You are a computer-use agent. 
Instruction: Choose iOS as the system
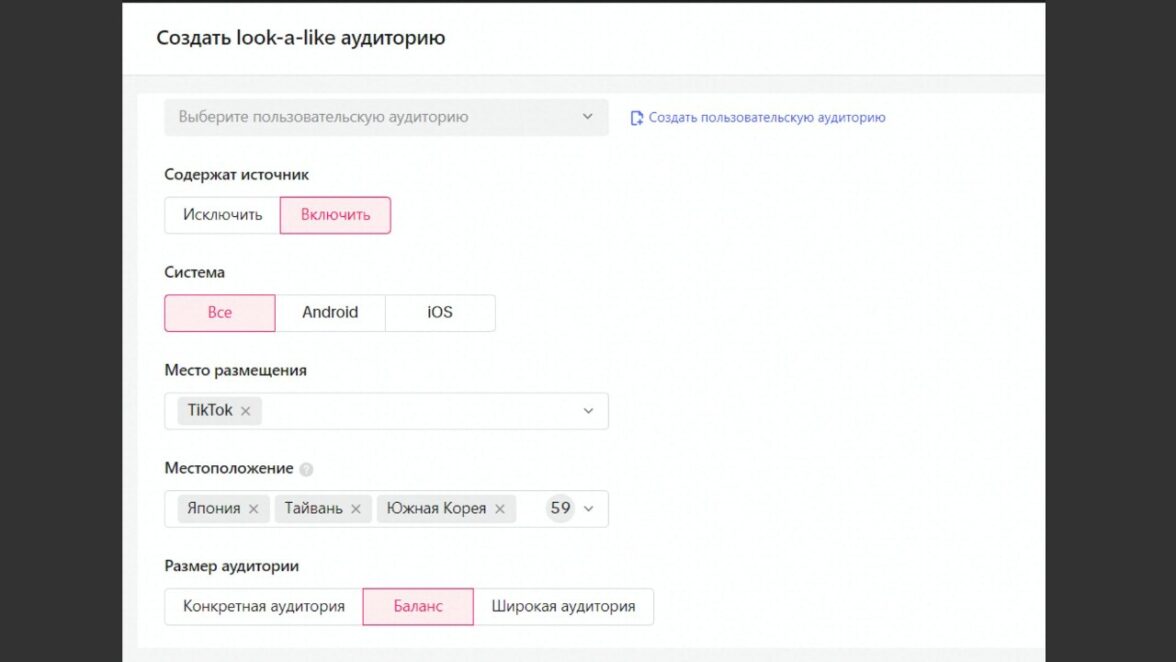440,313
